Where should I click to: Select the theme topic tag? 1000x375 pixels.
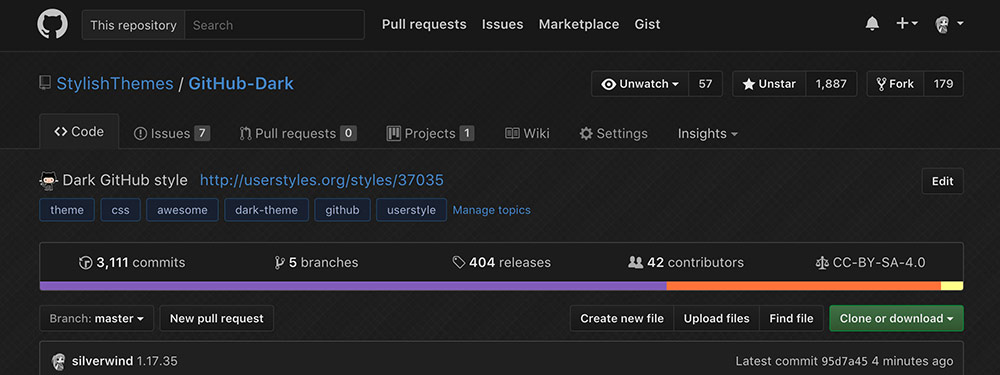67,210
